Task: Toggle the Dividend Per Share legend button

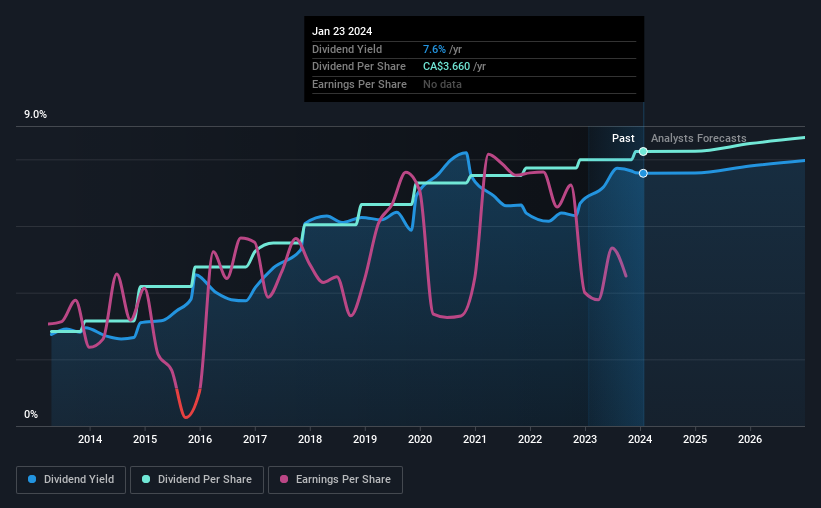Action: click(x=197, y=480)
